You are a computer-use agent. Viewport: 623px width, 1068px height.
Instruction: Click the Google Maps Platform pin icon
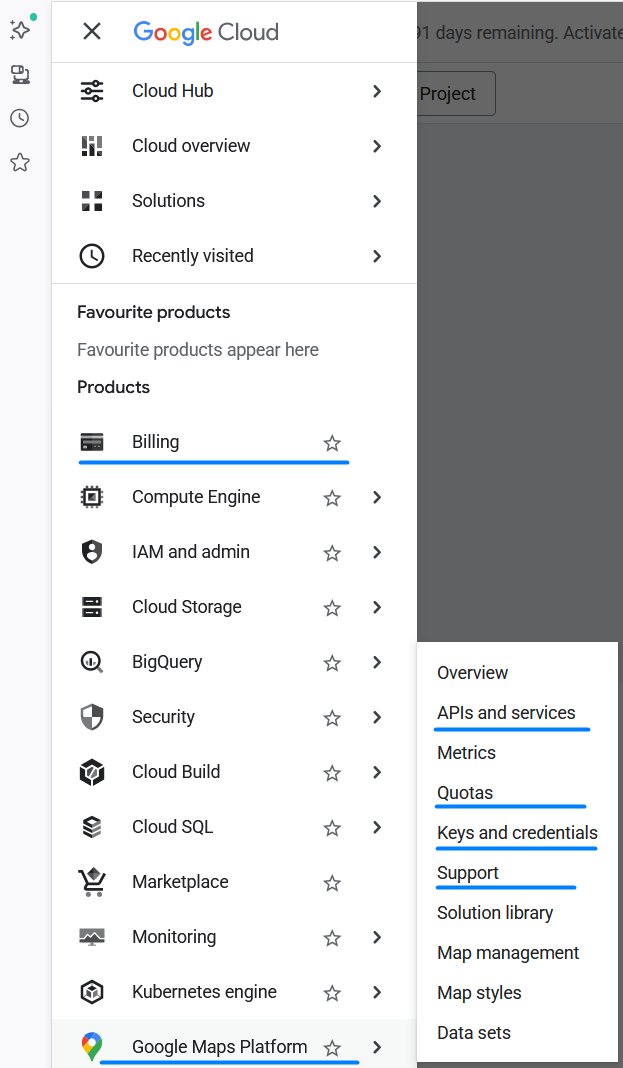pos(91,1047)
